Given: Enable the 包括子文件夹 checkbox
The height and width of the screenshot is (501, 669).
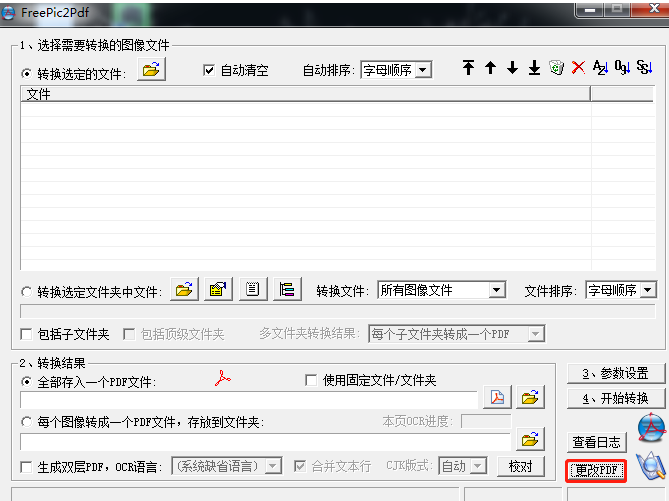Looking at the screenshot, I should (x=26, y=334).
